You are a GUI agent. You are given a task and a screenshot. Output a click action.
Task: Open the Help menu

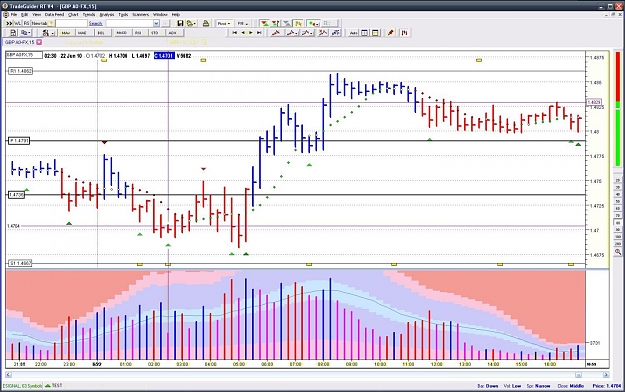pos(176,14)
